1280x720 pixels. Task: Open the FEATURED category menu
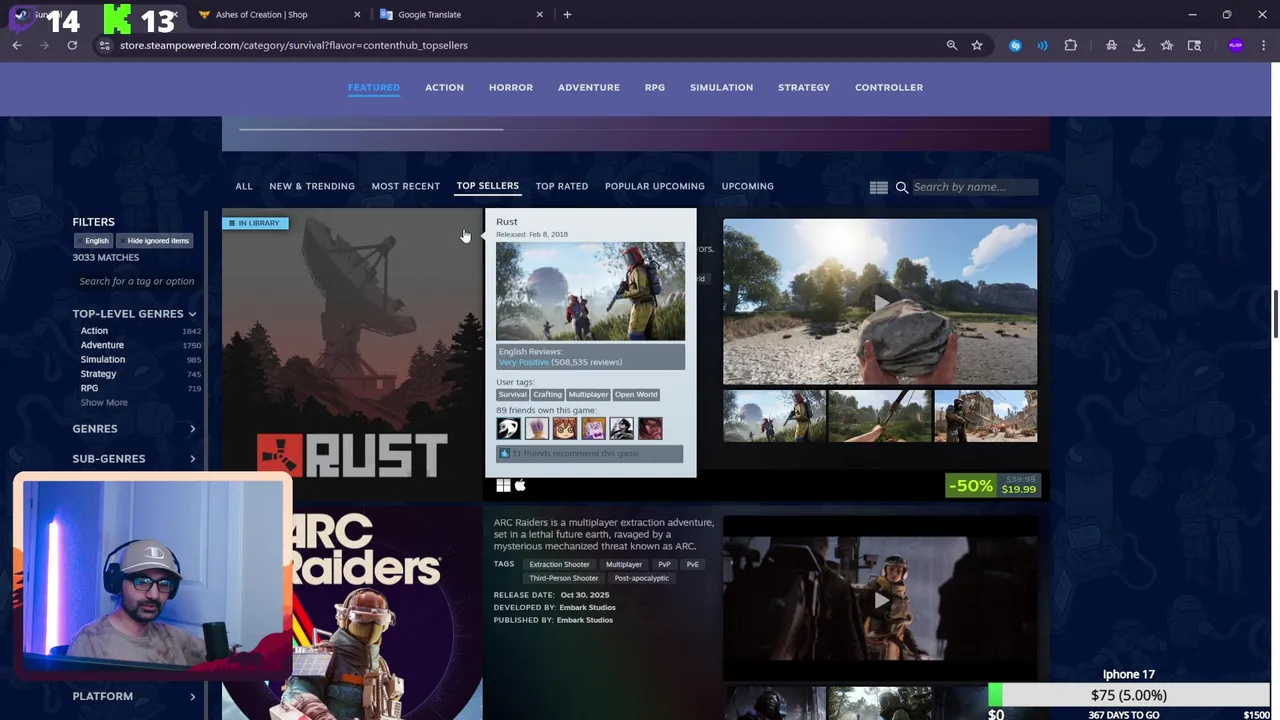[374, 87]
